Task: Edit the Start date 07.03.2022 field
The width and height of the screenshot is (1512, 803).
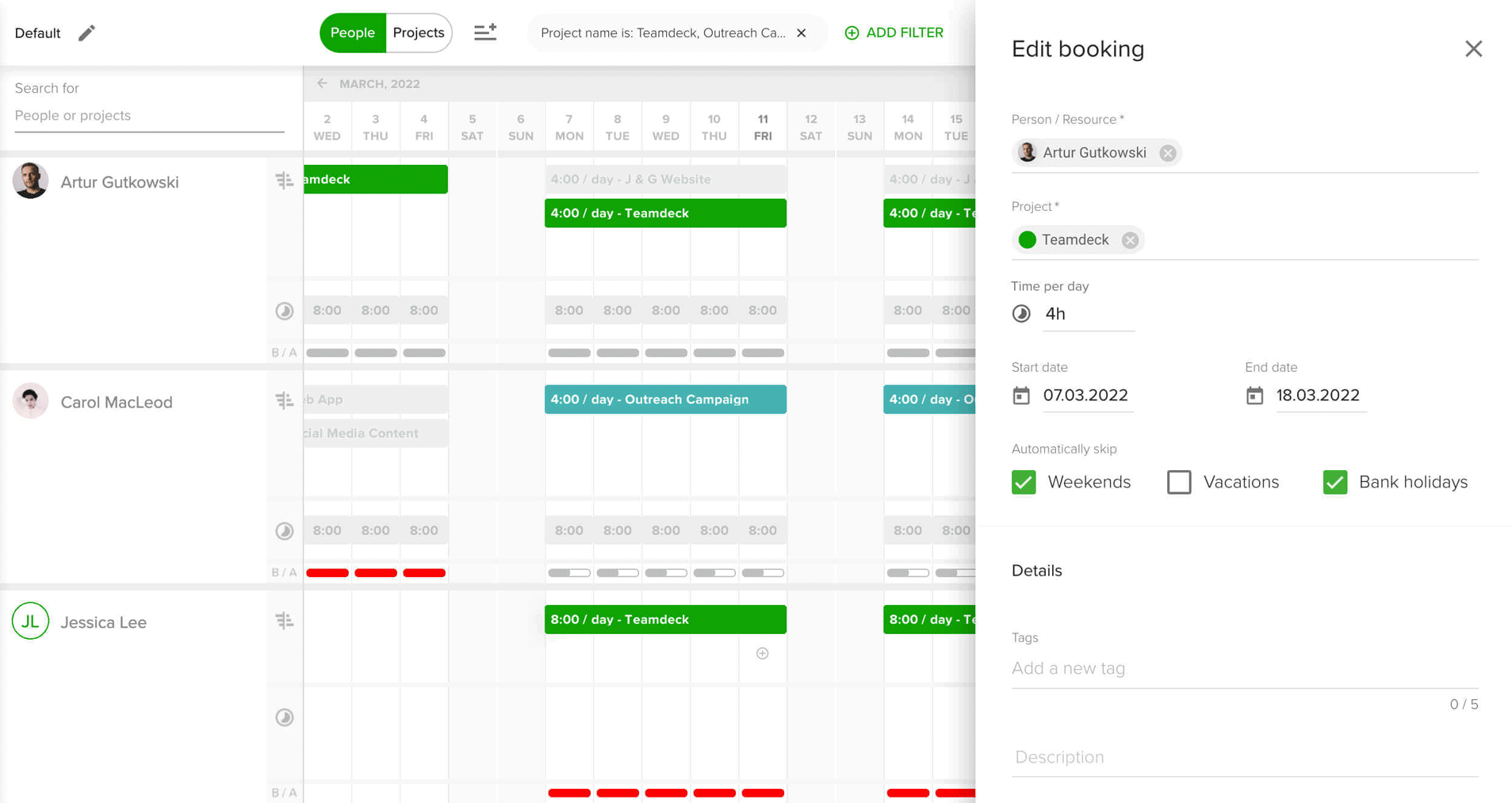Action: [x=1087, y=396]
